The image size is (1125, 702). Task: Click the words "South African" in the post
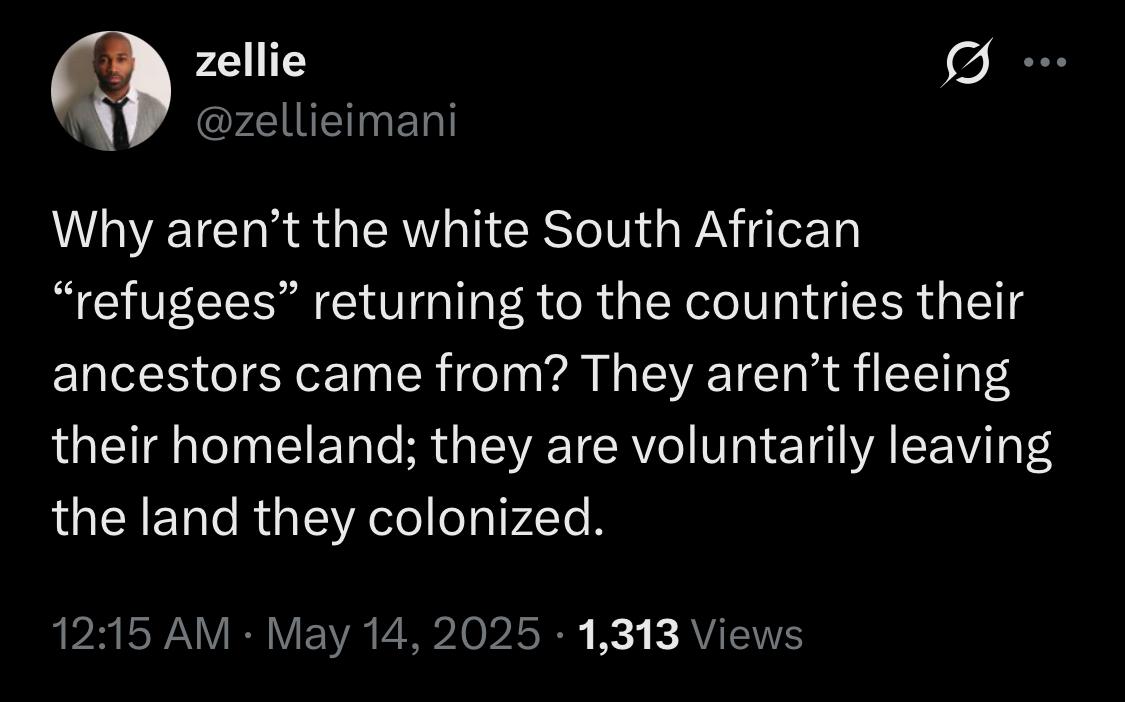click(x=701, y=230)
